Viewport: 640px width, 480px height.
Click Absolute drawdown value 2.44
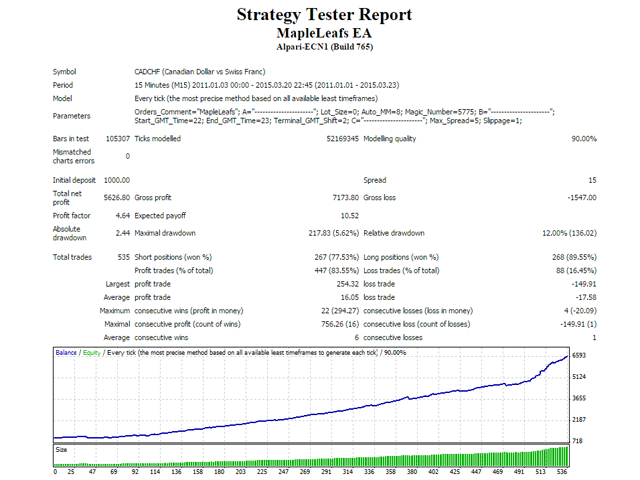pyautogui.click(x=122, y=233)
